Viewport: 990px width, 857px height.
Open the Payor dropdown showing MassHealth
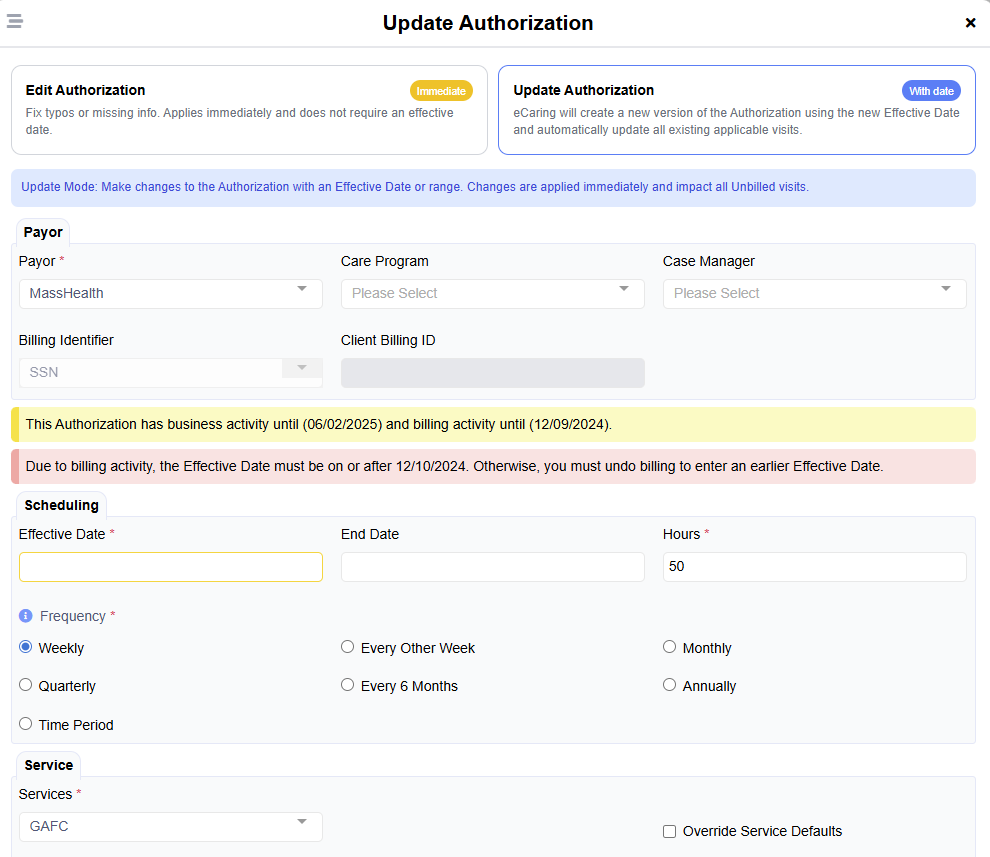pos(170,293)
